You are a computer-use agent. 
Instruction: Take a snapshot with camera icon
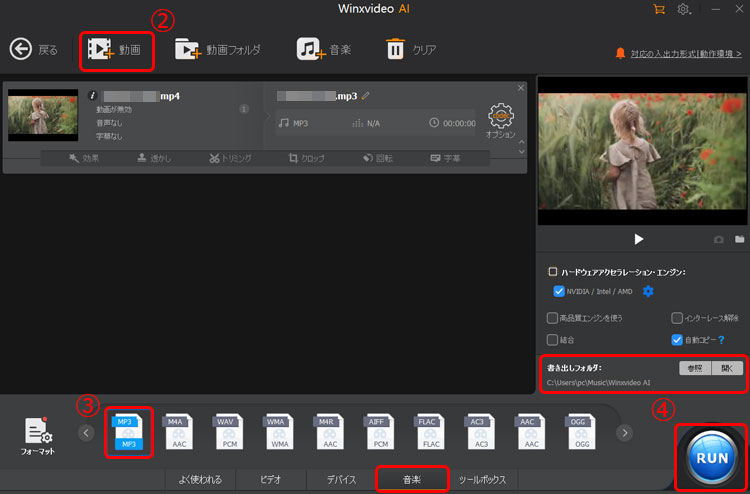pyautogui.click(x=718, y=240)
